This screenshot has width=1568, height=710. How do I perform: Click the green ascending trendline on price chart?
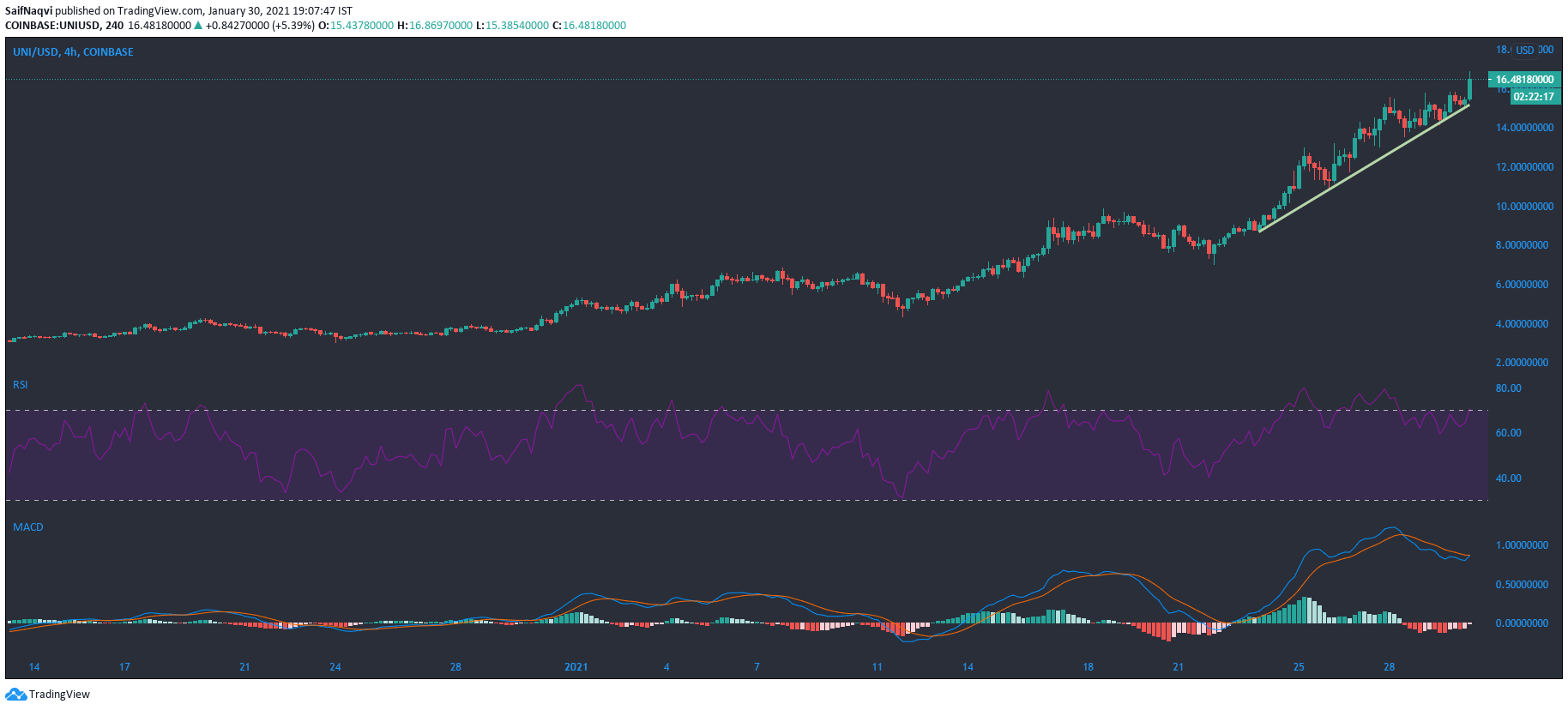pos(1364,168)
